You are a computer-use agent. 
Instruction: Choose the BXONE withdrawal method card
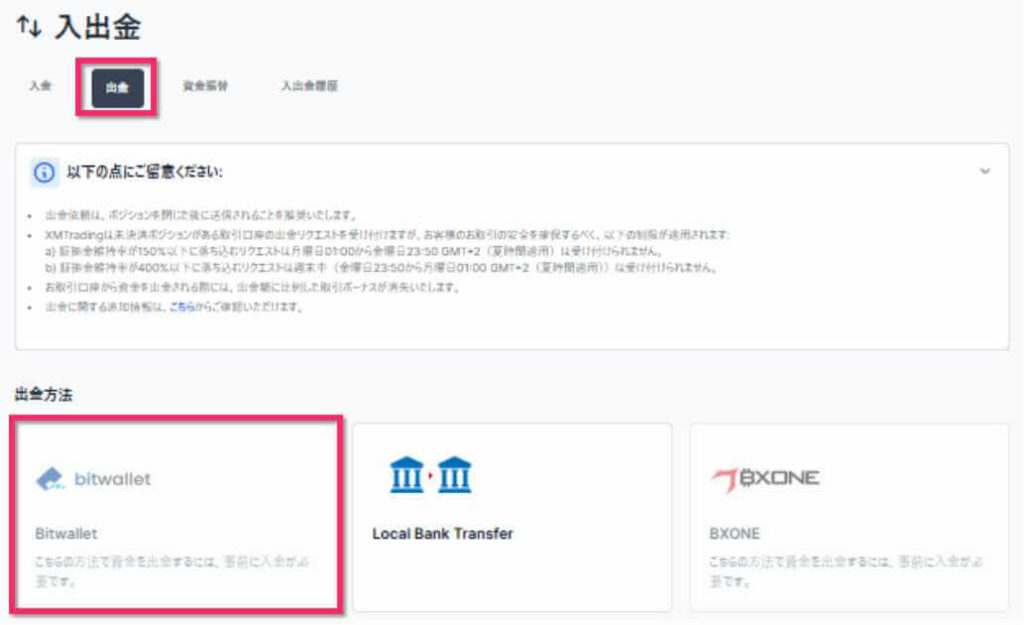pos(848,515)
